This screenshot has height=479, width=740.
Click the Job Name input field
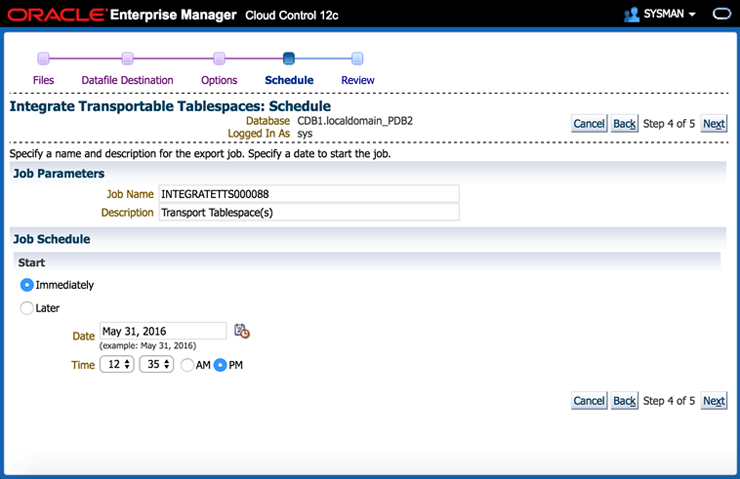(x=309, y=194)
